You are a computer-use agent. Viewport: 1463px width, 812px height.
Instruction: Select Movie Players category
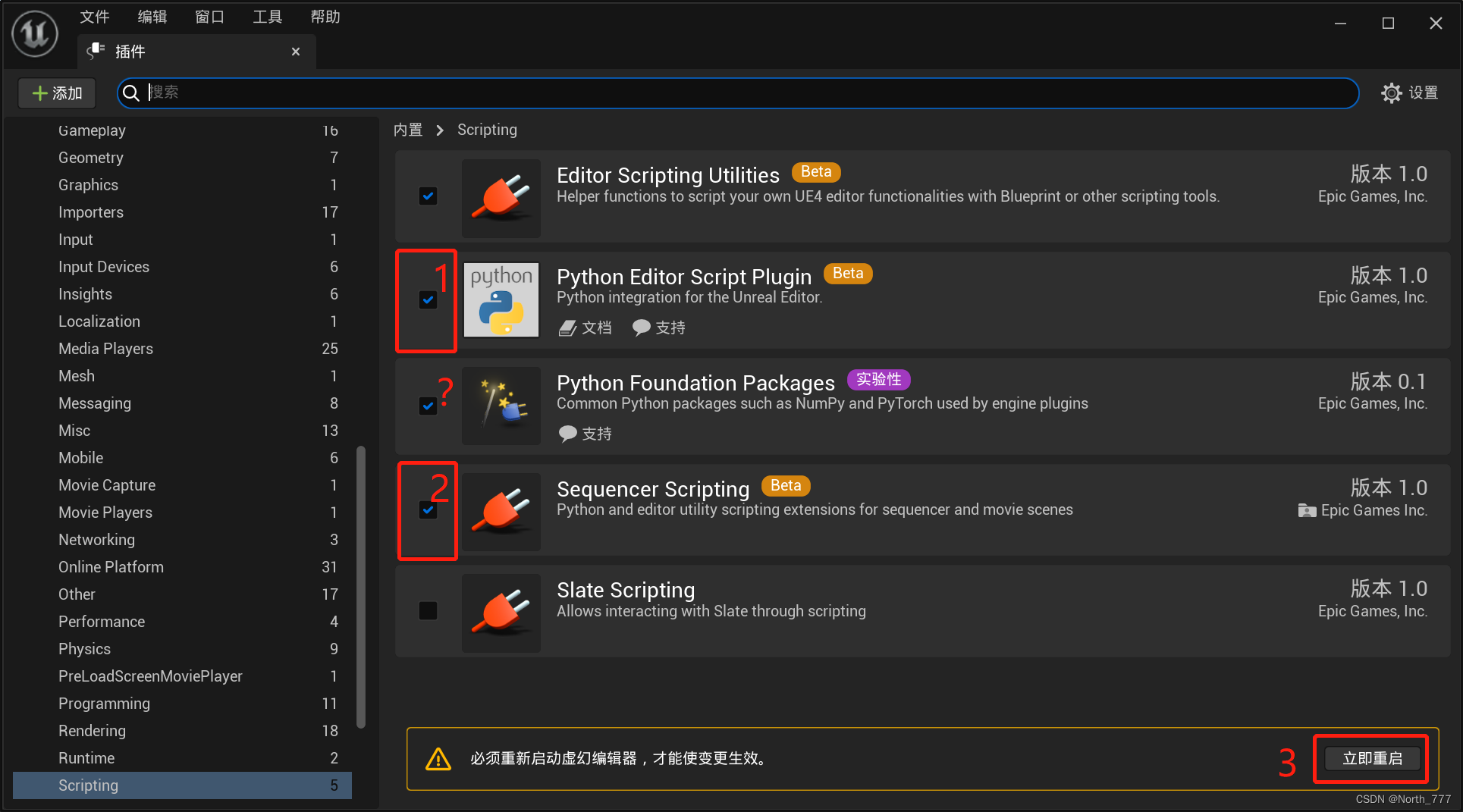coord(182,513)
